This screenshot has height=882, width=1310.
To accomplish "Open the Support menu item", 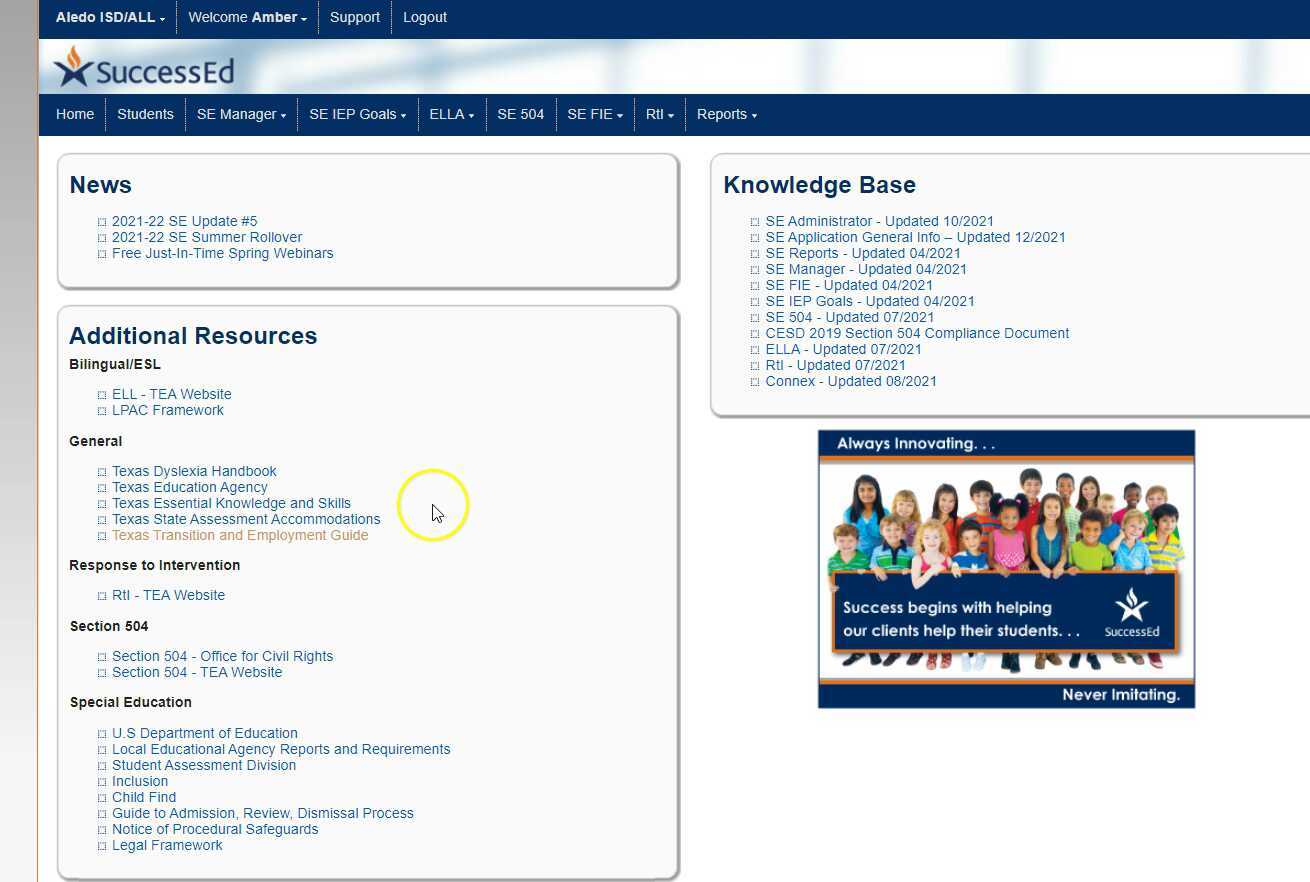I will [354, 17].
